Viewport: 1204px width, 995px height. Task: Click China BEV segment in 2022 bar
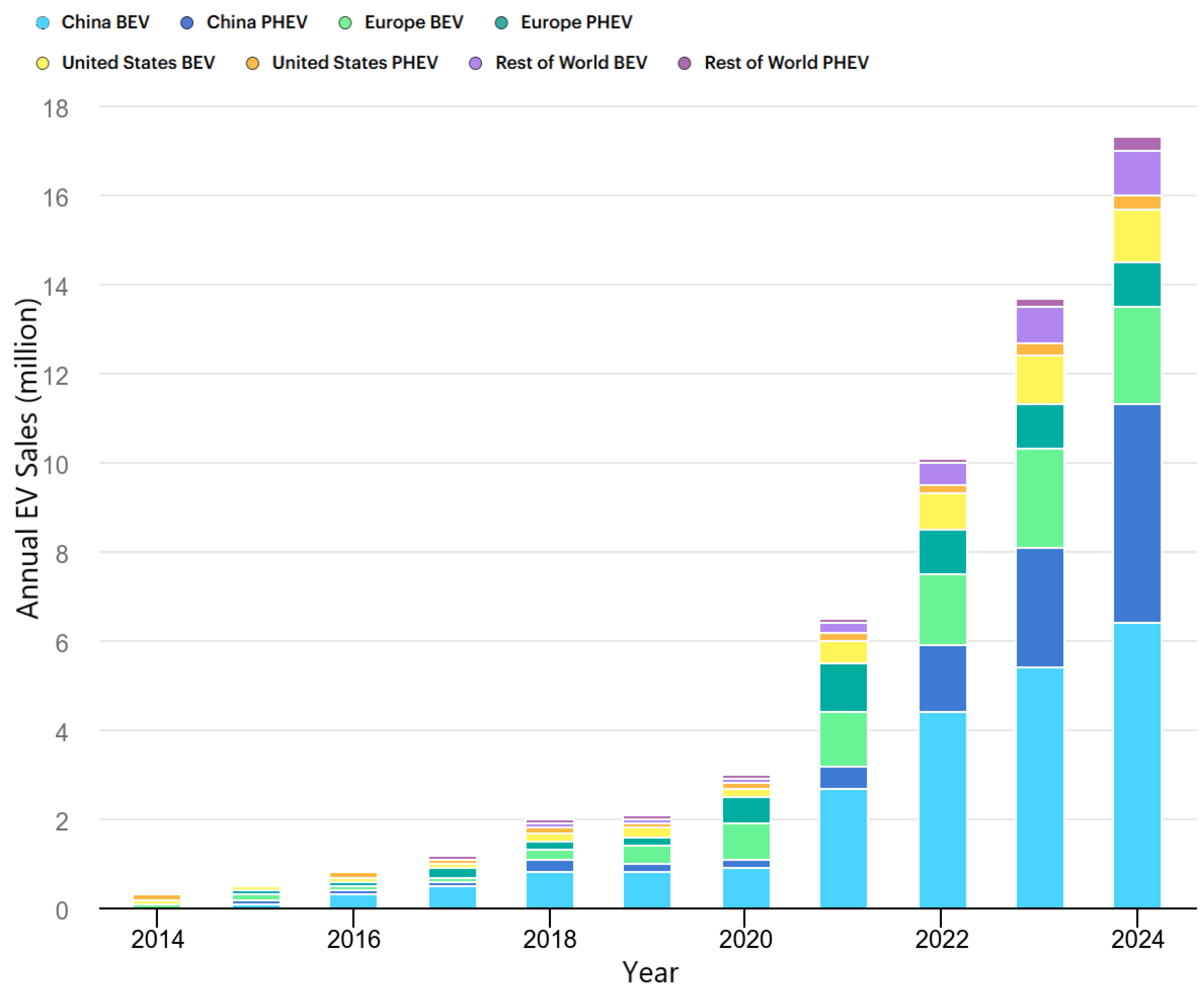[x=943, y=810]
